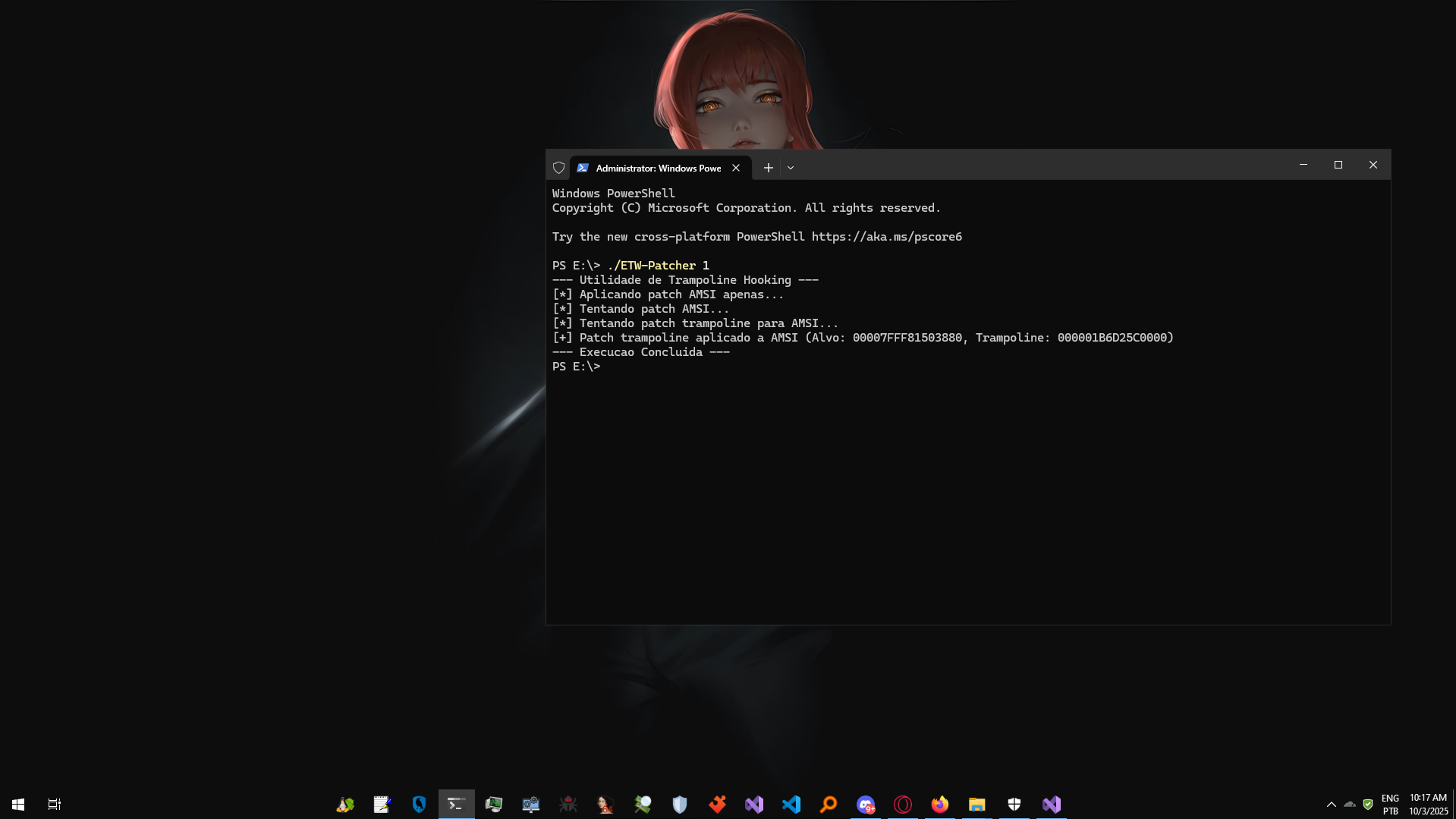Open the Windows Start menu
Screen dimensions: 1456x819
pos(18,805)
